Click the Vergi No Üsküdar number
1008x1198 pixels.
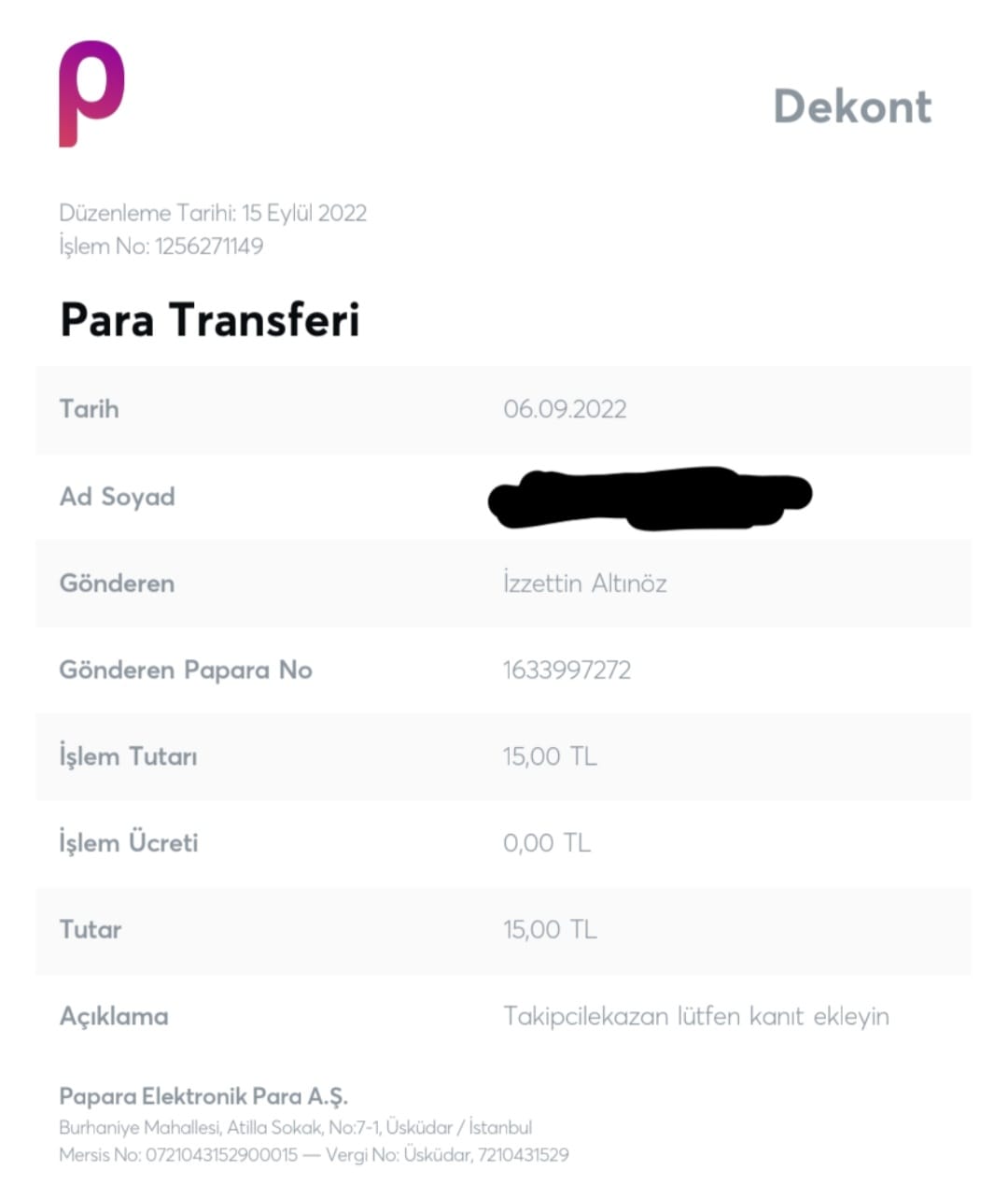coord(523,1155)
